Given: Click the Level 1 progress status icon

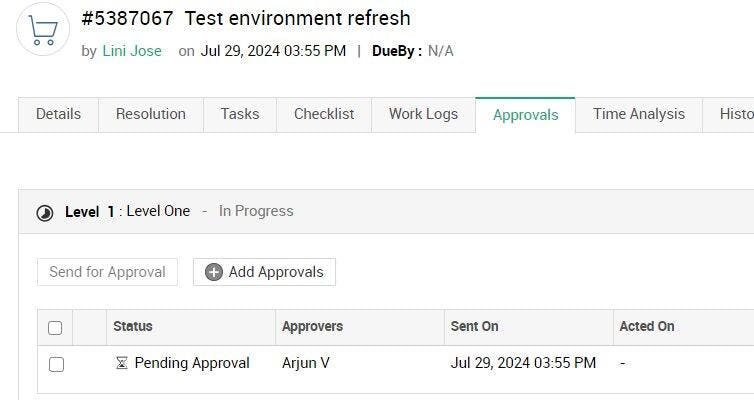Looking at the screenshot, I should (45, 212).
